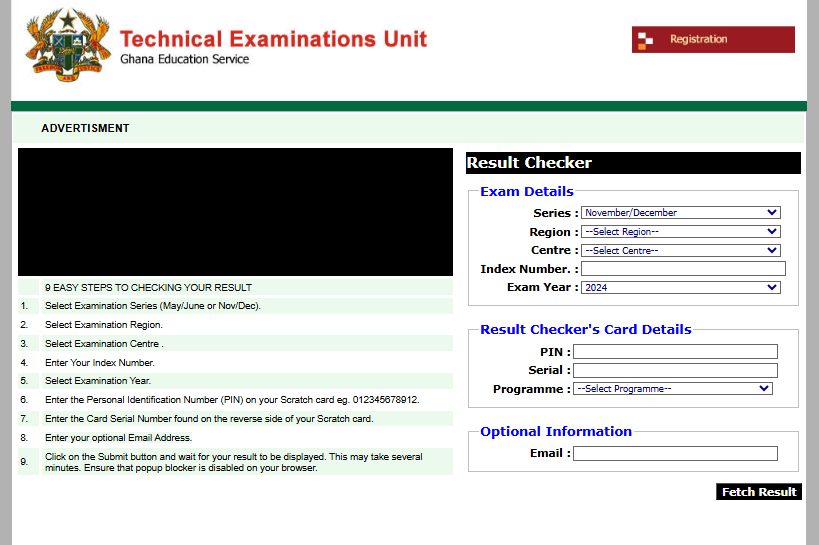
Task: Click step 9 Submit button instruction text
Action: (x=233, y=462)
